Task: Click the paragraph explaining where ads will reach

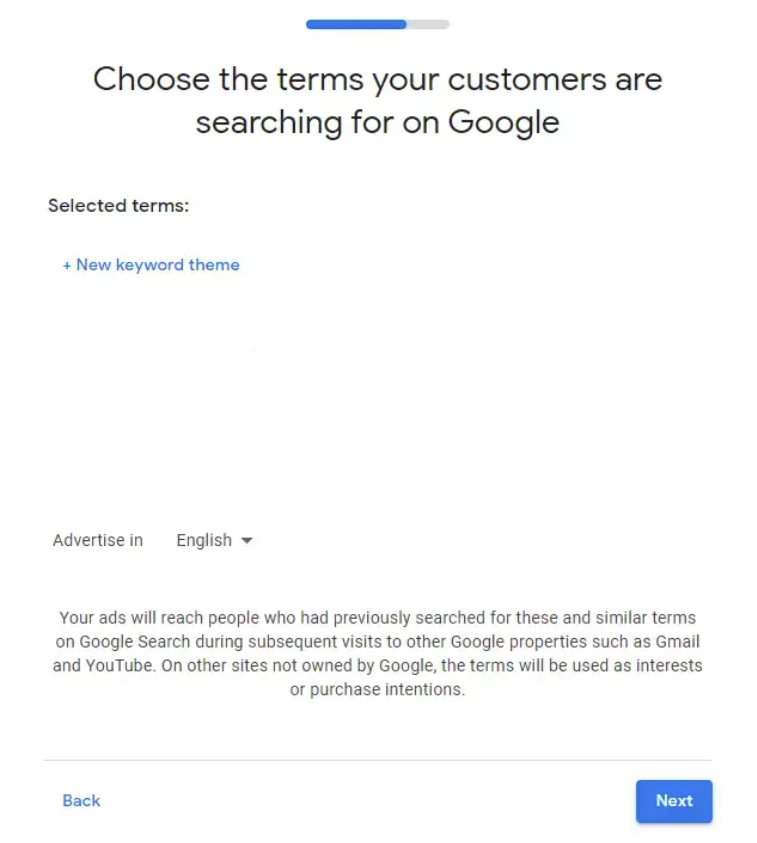Action: [x=377, y=653]
